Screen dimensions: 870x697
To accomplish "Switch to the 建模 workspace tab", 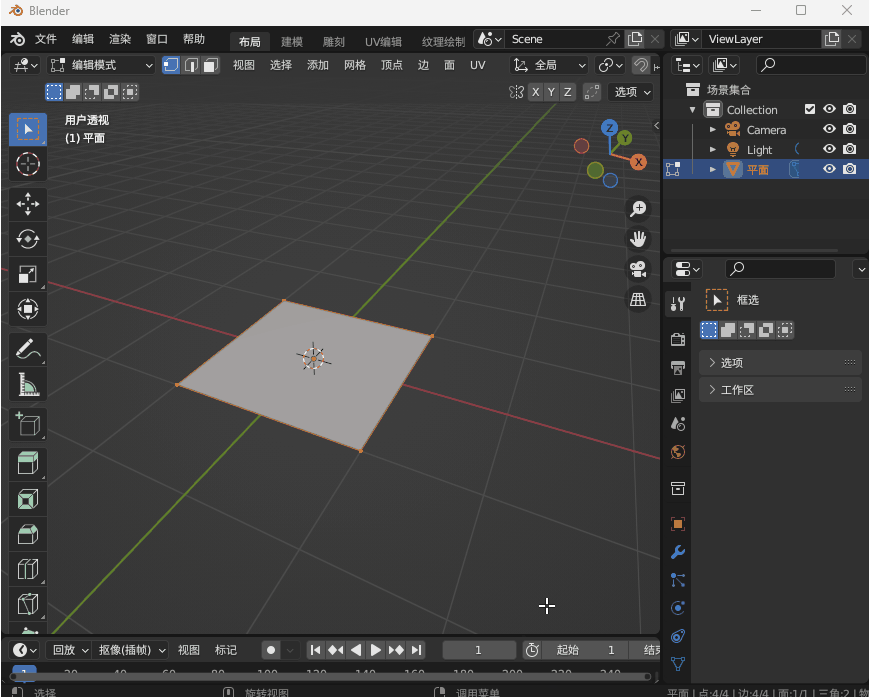I will [x=292, y=42].
